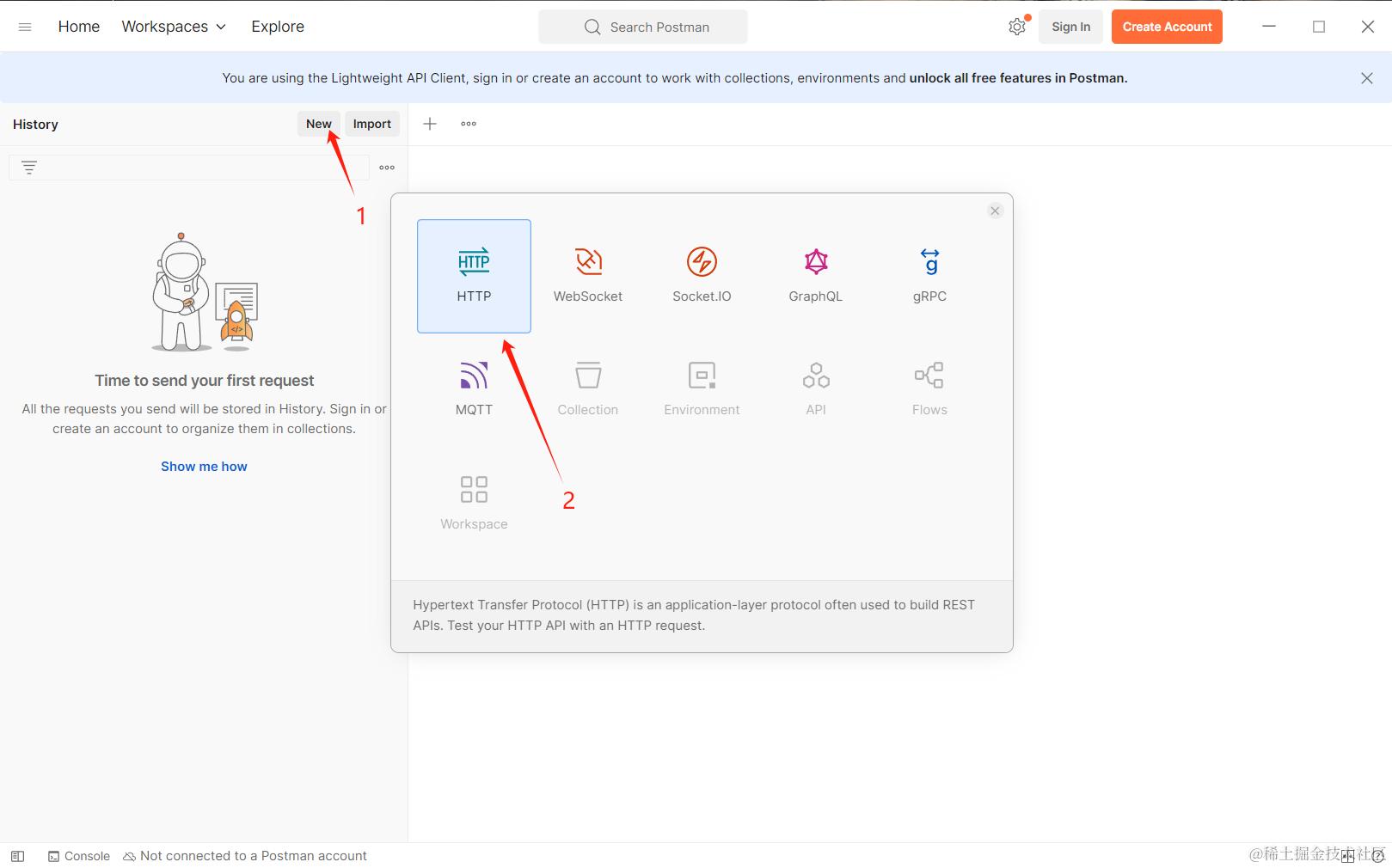1392x868 pixels.
Task: Select the Environment tile
Action: pyautogui.click(x=702, y=389)
